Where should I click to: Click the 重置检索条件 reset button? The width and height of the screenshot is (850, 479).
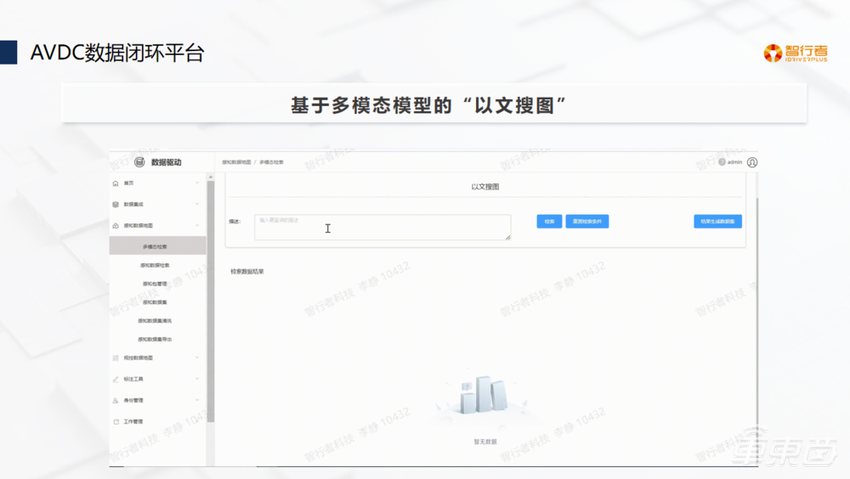click(x=587, y=221)
